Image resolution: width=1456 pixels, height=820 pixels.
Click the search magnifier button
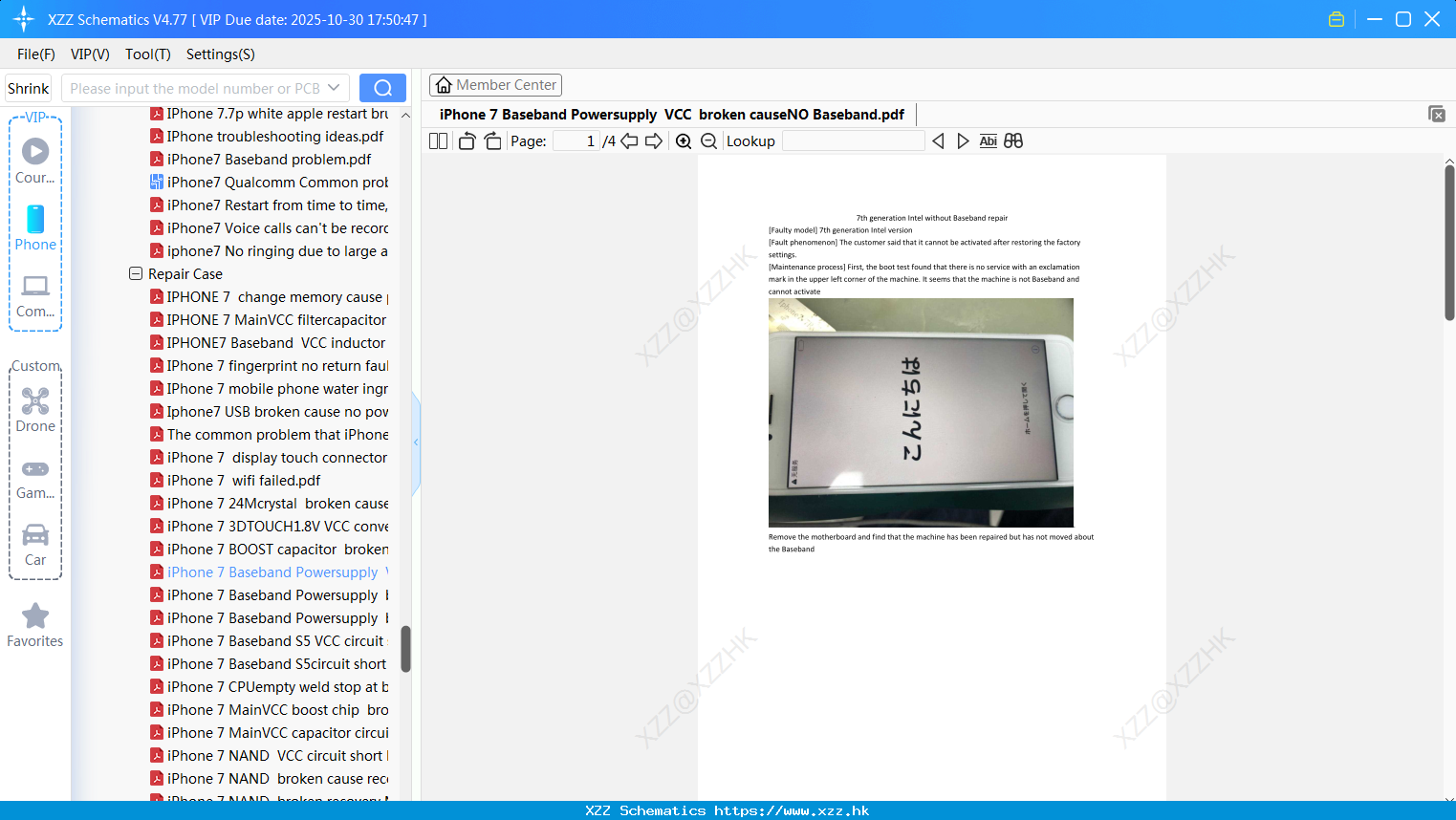click(382, 88)
